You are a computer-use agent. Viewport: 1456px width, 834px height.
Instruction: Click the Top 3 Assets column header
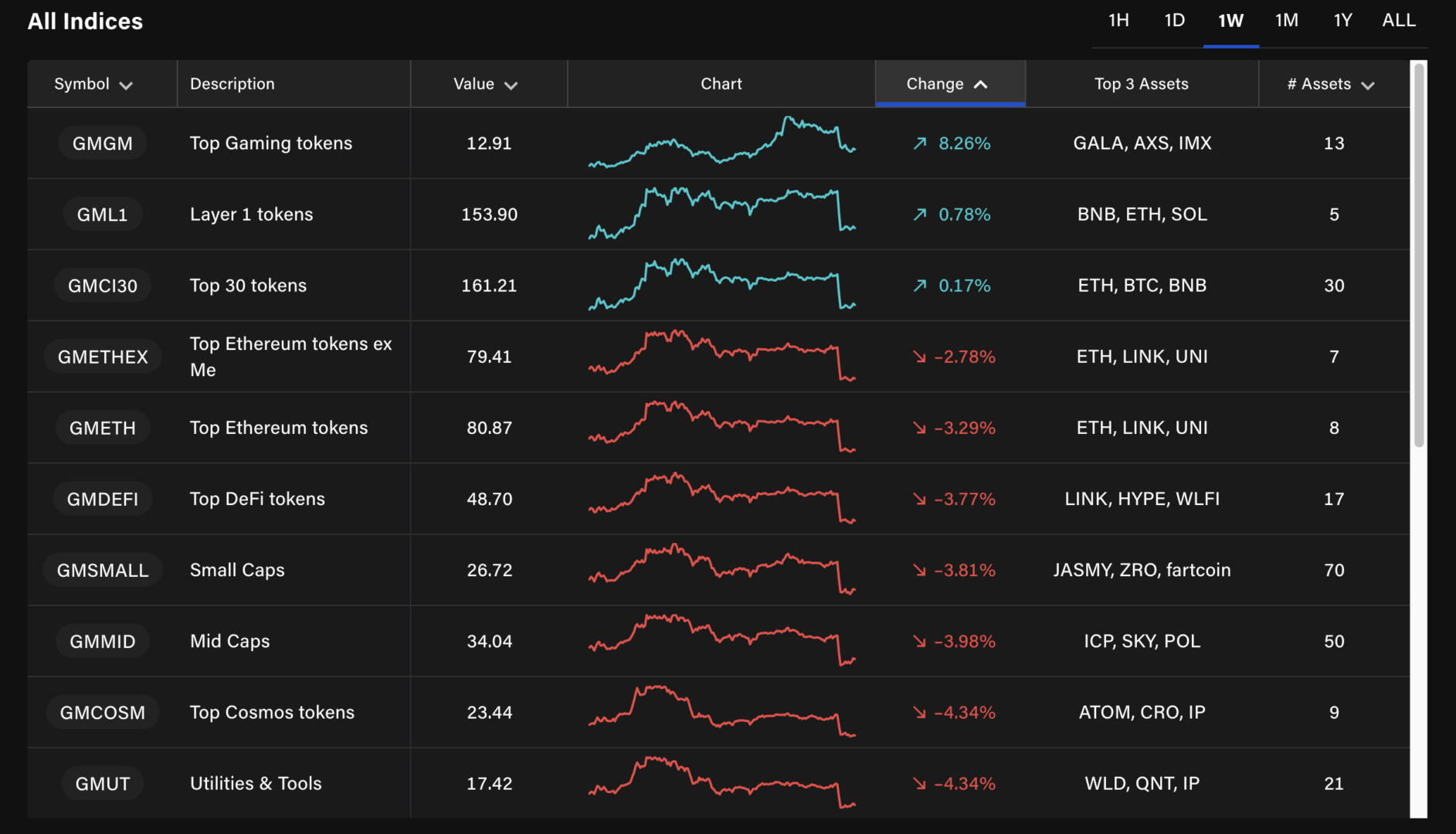tap(1142, 83)
